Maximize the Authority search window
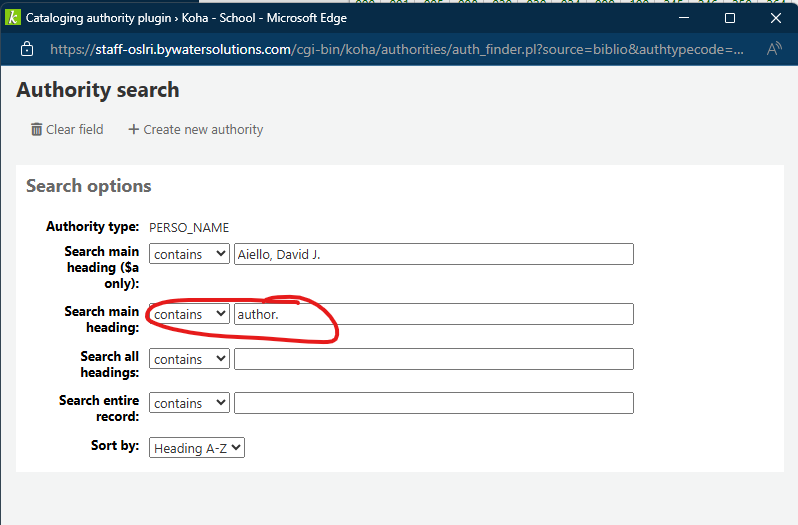798x525 pixels. point(730,18)
